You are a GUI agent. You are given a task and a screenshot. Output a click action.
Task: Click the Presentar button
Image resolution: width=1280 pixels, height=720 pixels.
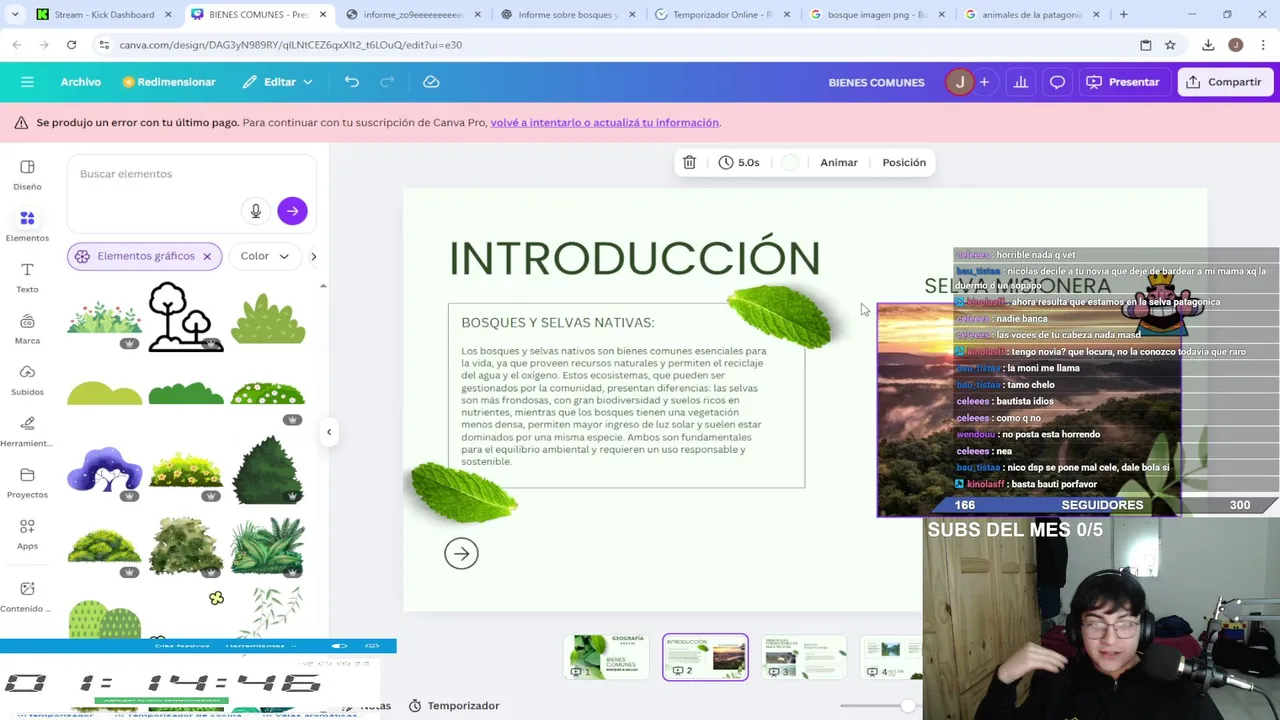(x=1123, y=82)
